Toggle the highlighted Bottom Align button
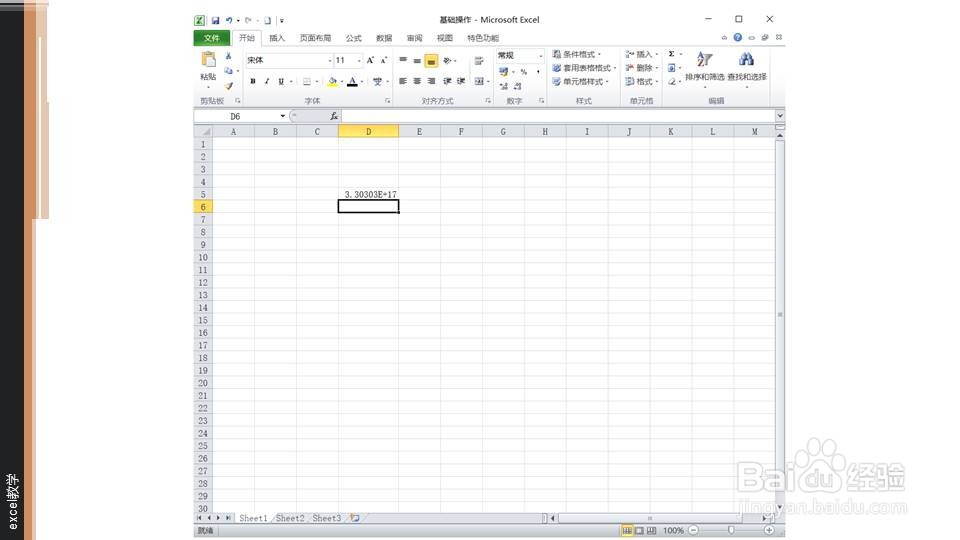This screenshot has width=960, height=540. pyautogui.click(x=431, y=61)
